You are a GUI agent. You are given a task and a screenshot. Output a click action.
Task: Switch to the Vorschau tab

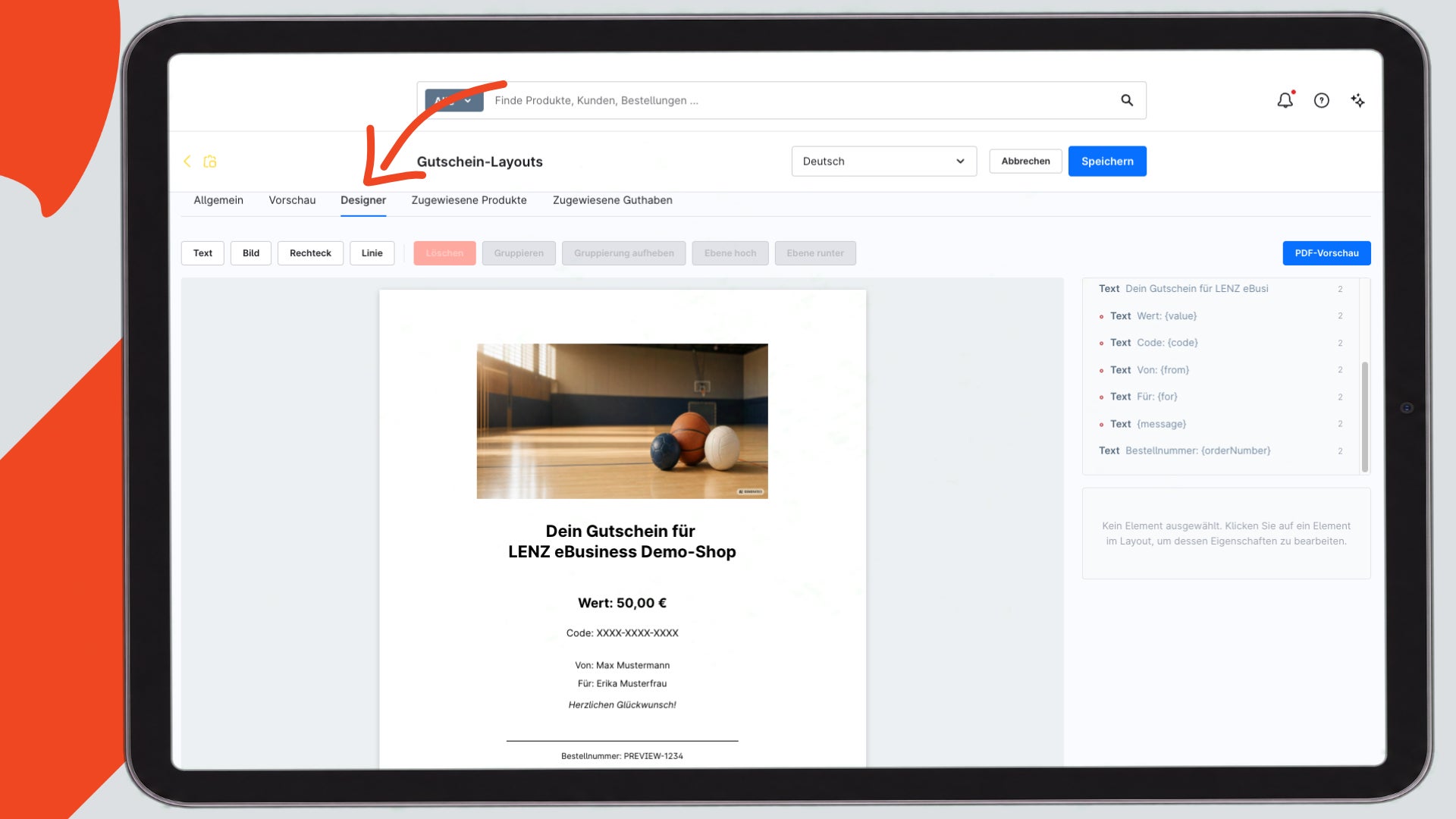292,200
